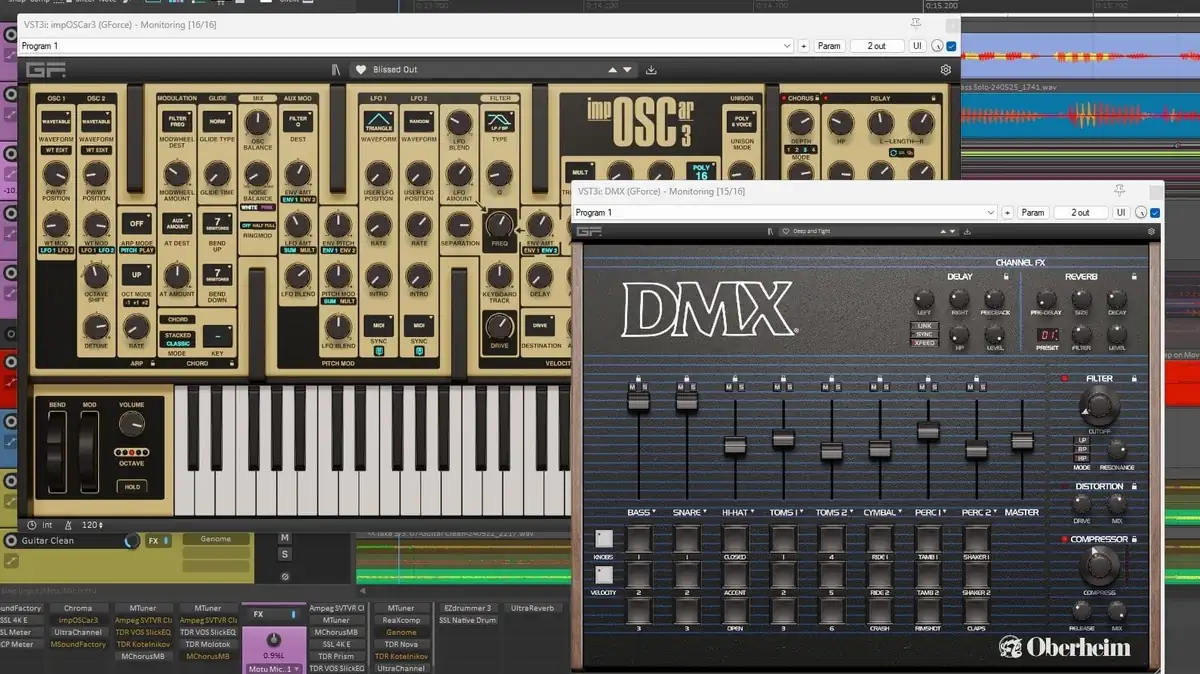This screenshot has width=1200, height=674.
Task: Click the Param button on the DMX header
Action: coord(1033,212)
